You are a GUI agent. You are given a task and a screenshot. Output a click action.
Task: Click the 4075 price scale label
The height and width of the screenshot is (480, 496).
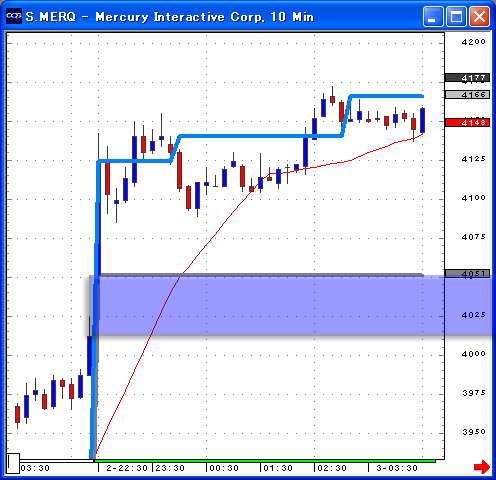click(x=473, y=237)
